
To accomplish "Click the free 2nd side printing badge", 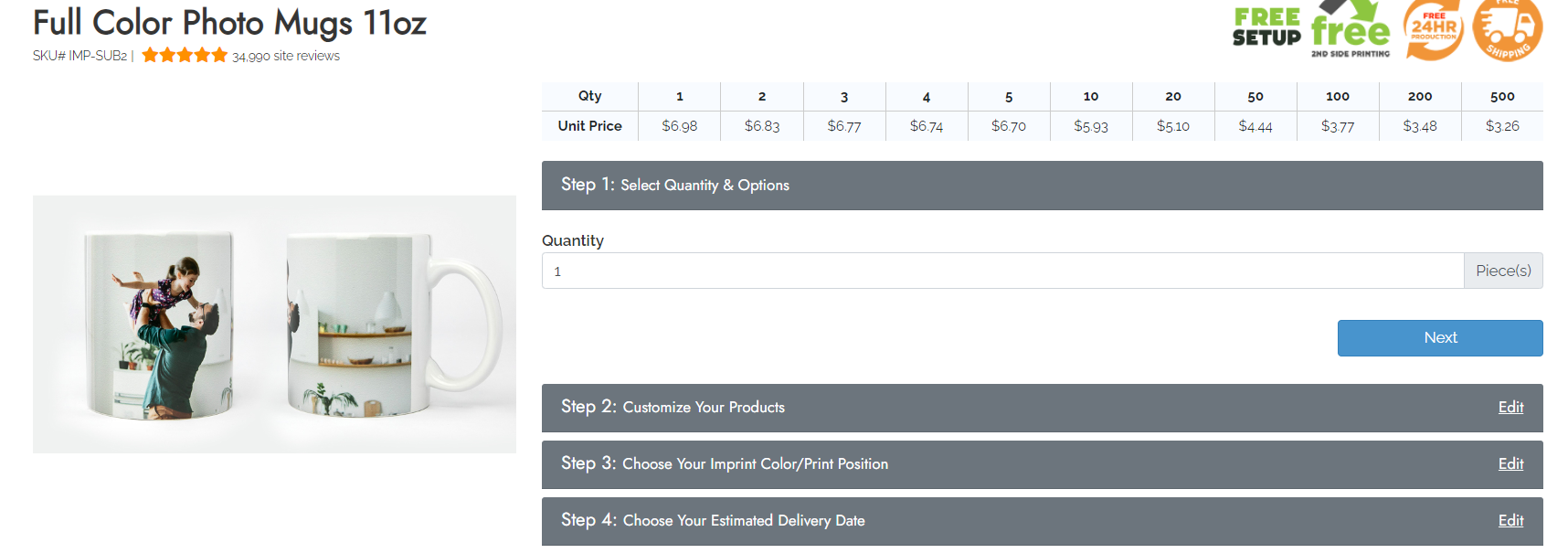I will tap(1351, 29).
